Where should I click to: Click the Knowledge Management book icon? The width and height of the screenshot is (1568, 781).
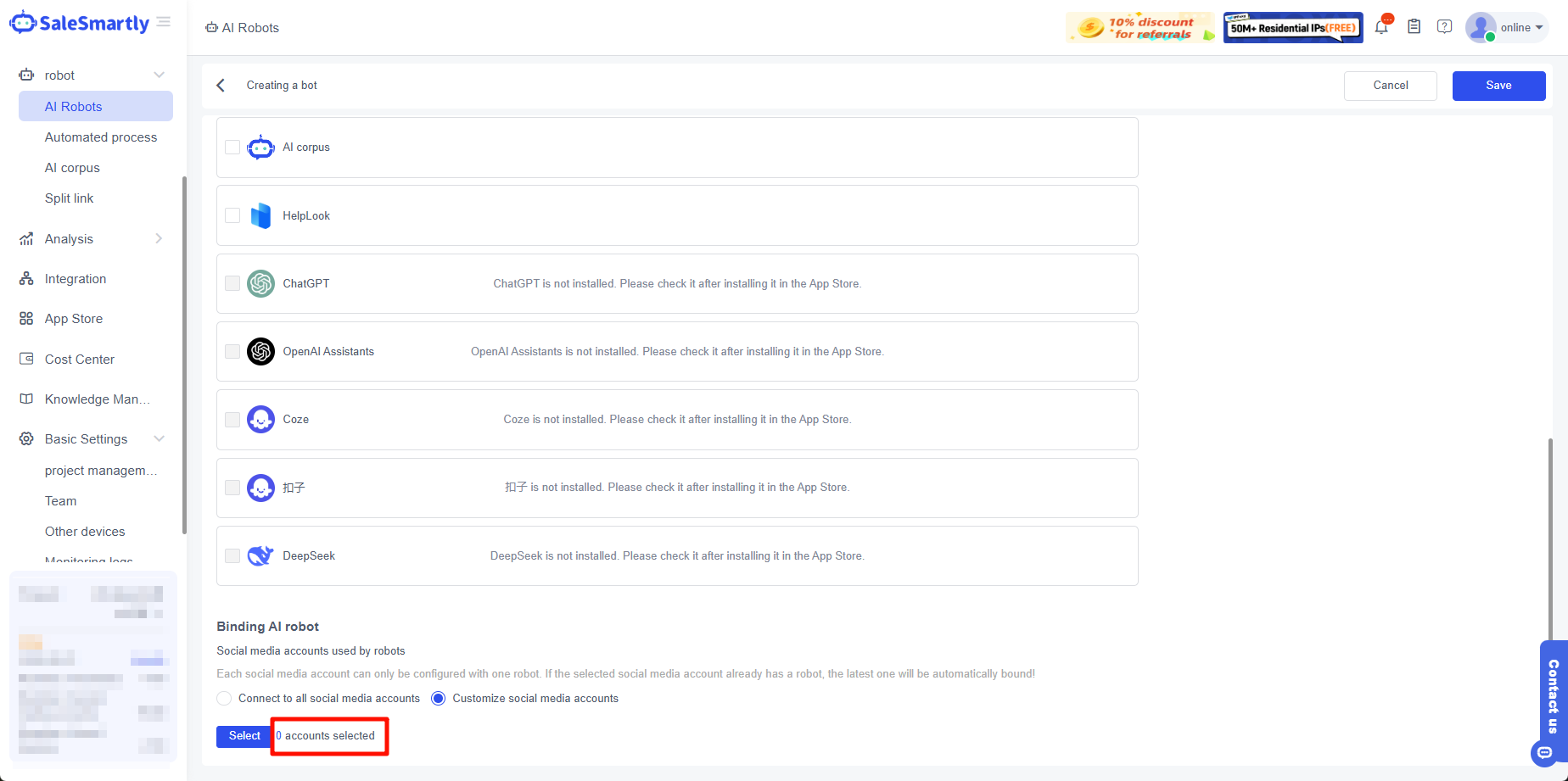pyautogui.click(x=26, y=399)
